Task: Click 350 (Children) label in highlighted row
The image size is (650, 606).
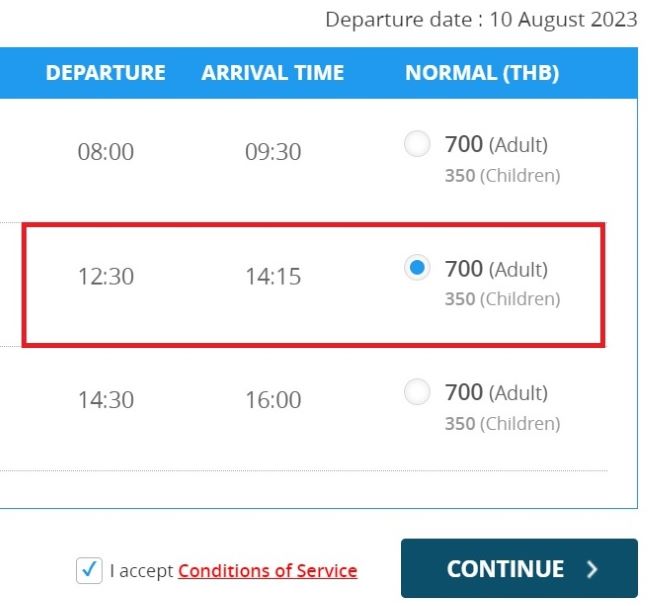Action: click(x=503, y=299)
